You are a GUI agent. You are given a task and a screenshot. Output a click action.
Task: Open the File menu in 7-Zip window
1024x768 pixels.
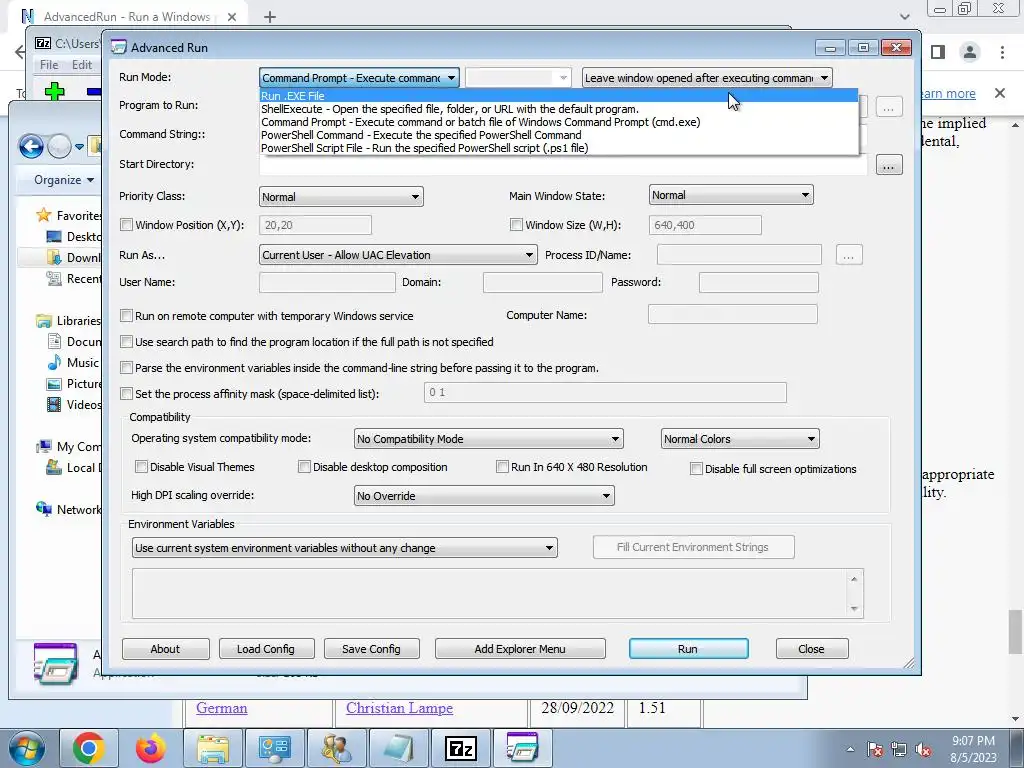click(x=49, y=65)
